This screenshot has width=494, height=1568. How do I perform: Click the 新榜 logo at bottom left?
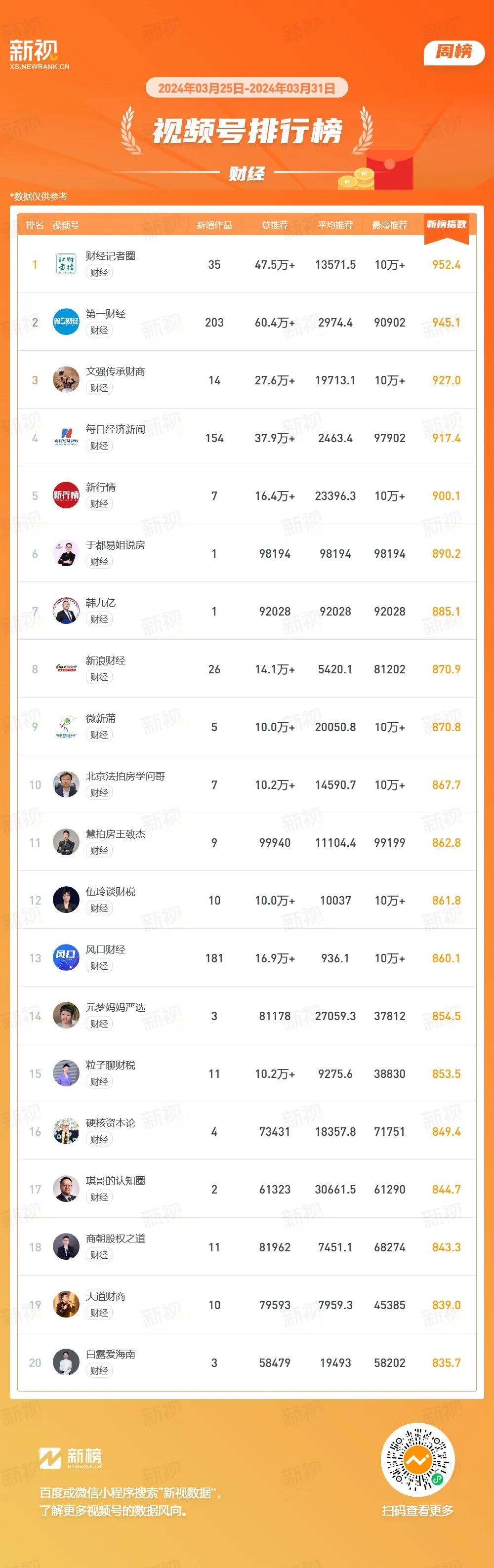(x=71, y=1458)
